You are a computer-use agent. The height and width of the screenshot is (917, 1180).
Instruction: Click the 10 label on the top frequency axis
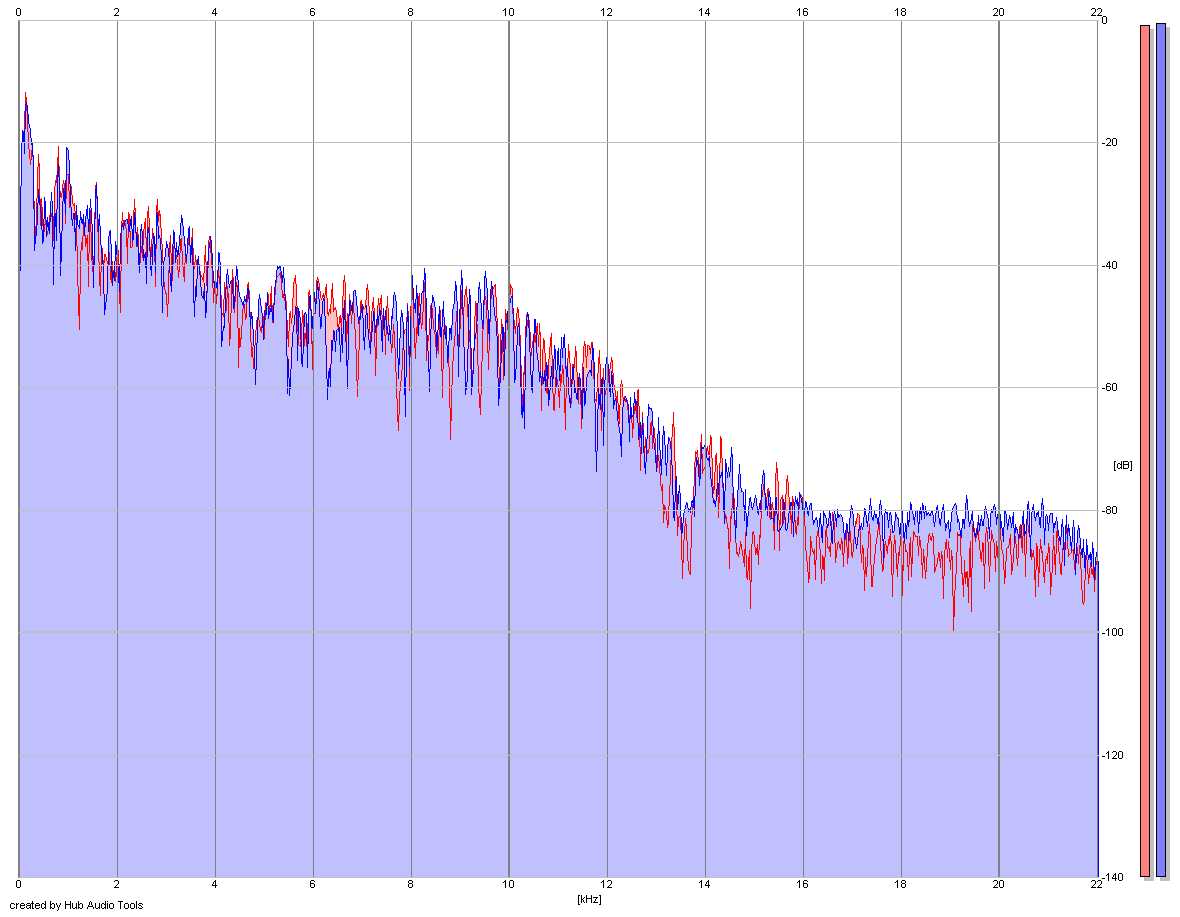click(x=508, y=12)
